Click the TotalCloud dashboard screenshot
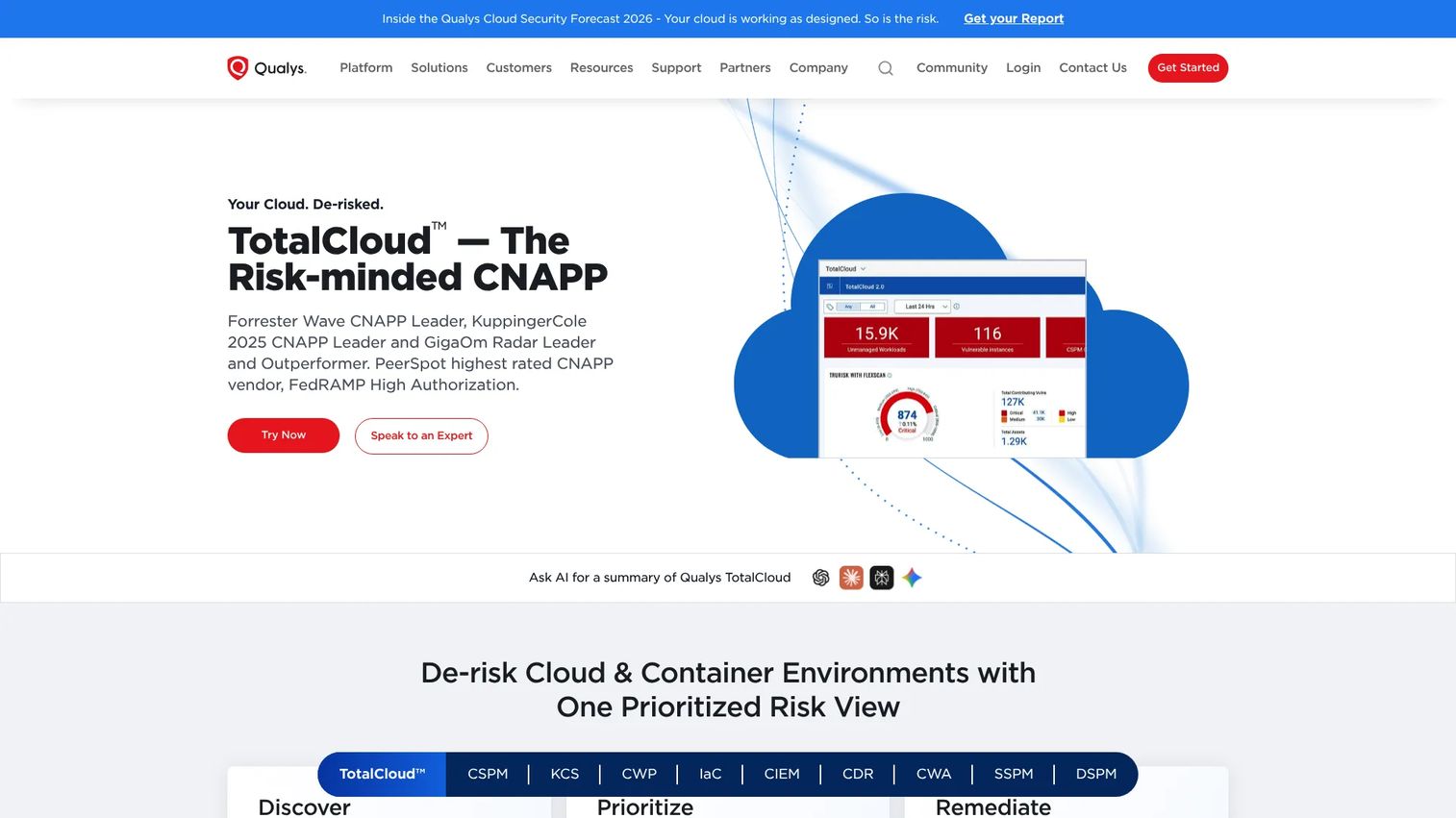Image resolution: width=1456 pixels, height=818 pixels. tap(952, 359)
